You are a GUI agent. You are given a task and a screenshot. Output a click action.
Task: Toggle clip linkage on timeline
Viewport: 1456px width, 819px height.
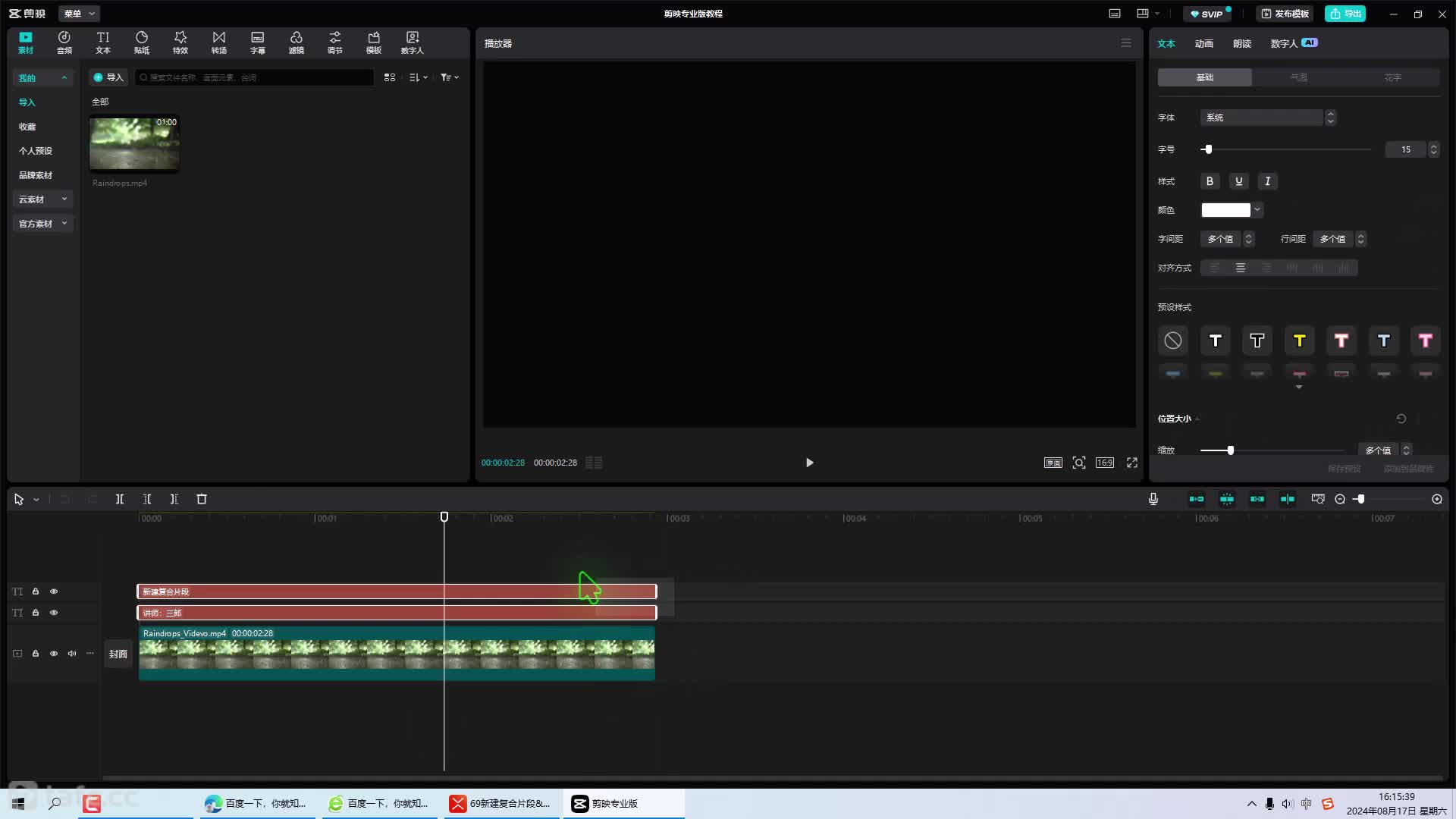click(x=1257, y=499)
